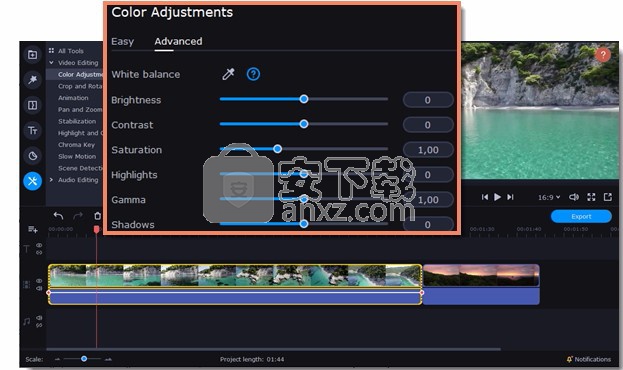Screen dimensions: 623x370
Task: Mute the music audio track
Action: [x=39, y=318]
